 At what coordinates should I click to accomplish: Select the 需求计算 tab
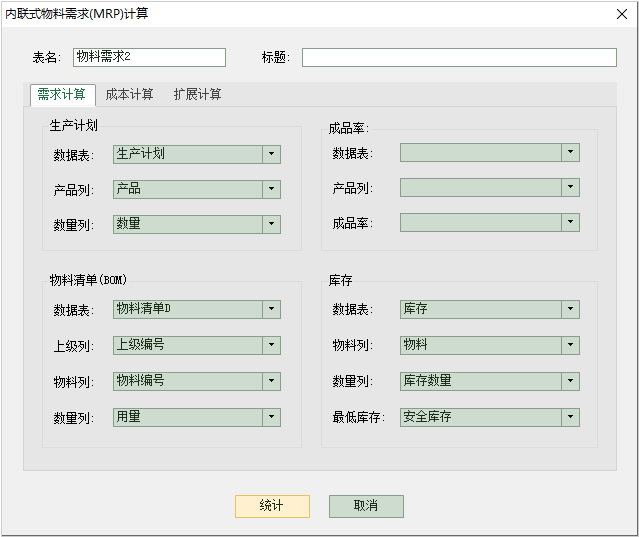click(62, 95)
